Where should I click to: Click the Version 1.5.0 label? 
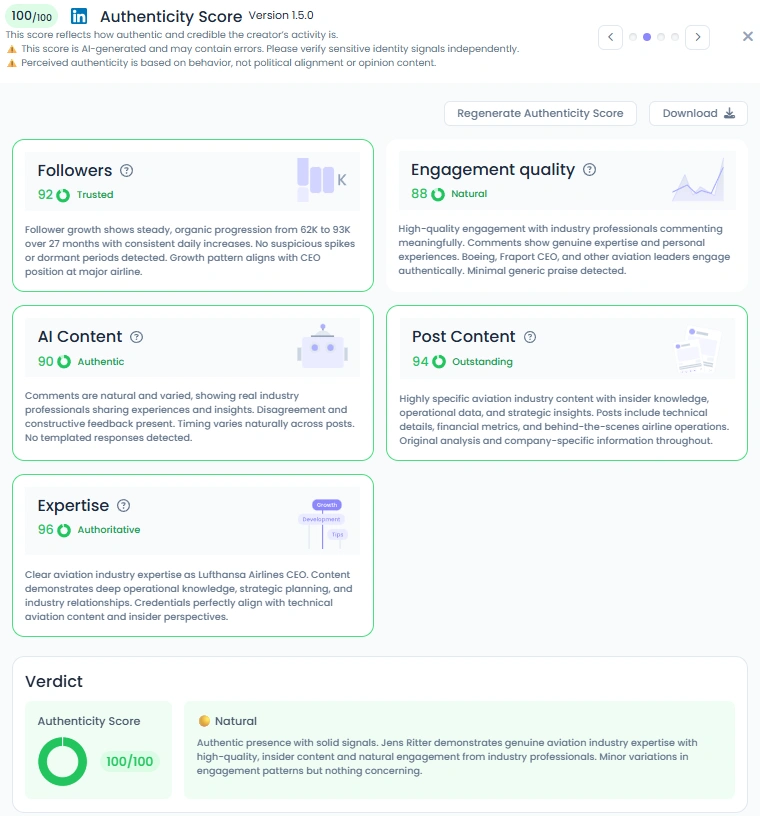pyautogui.click(x=281, y=15)
